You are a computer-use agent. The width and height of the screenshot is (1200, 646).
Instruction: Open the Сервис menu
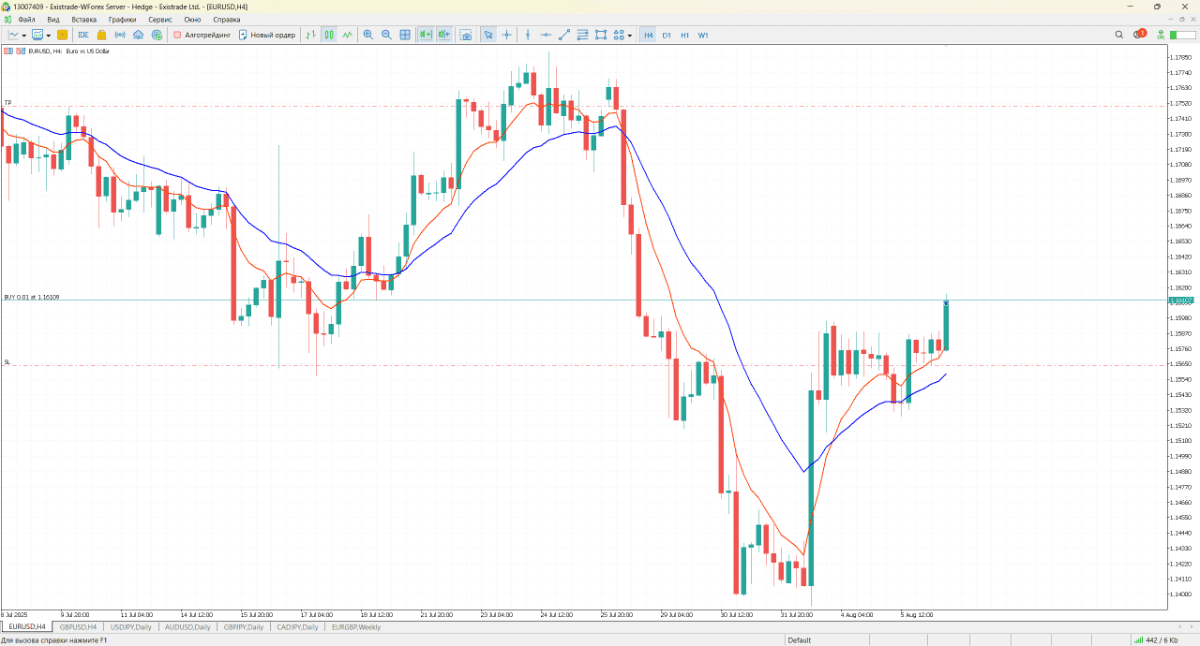(159, 19)
